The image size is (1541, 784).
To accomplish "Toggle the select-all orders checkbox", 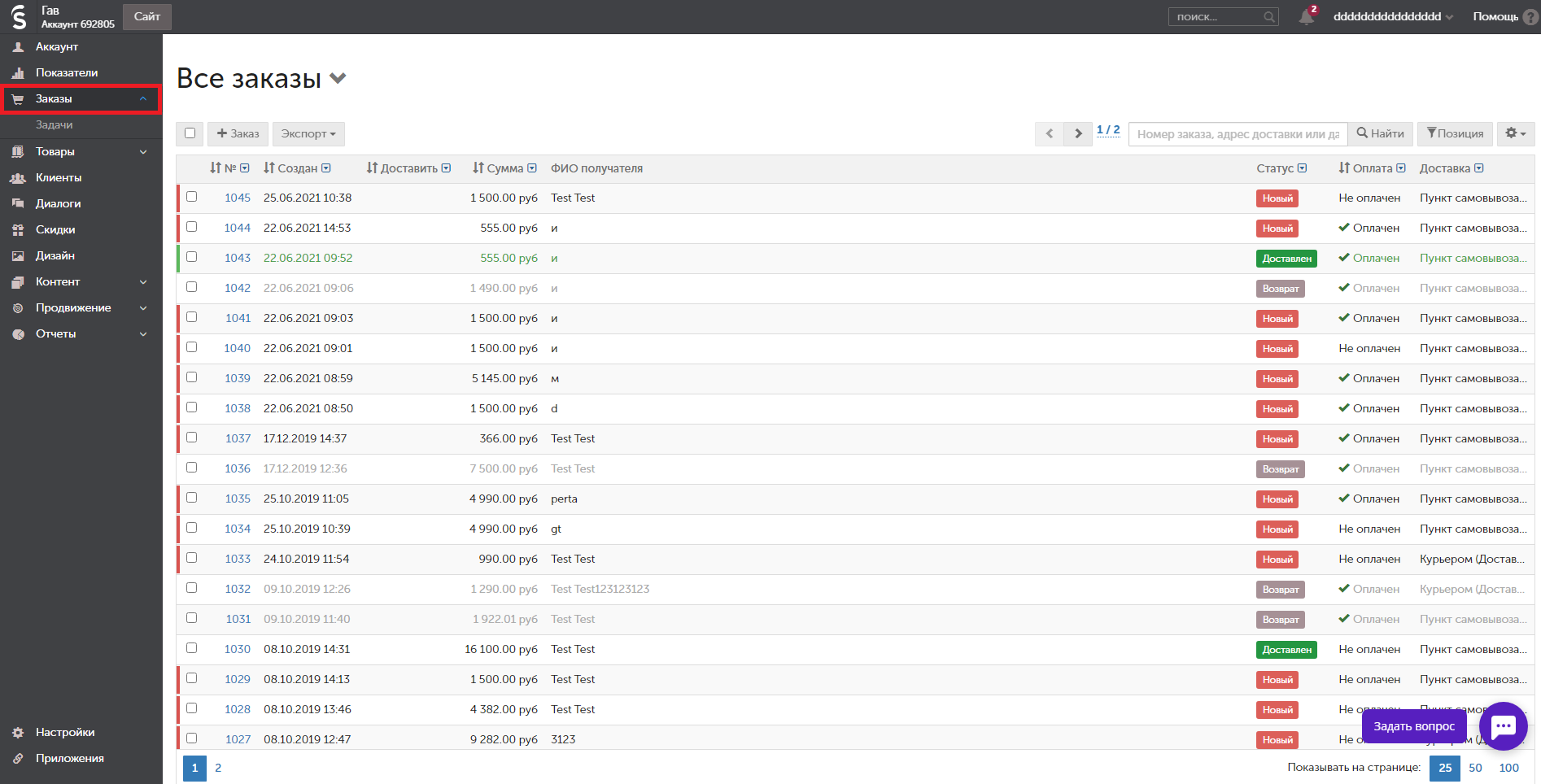I will pos(190,133).
